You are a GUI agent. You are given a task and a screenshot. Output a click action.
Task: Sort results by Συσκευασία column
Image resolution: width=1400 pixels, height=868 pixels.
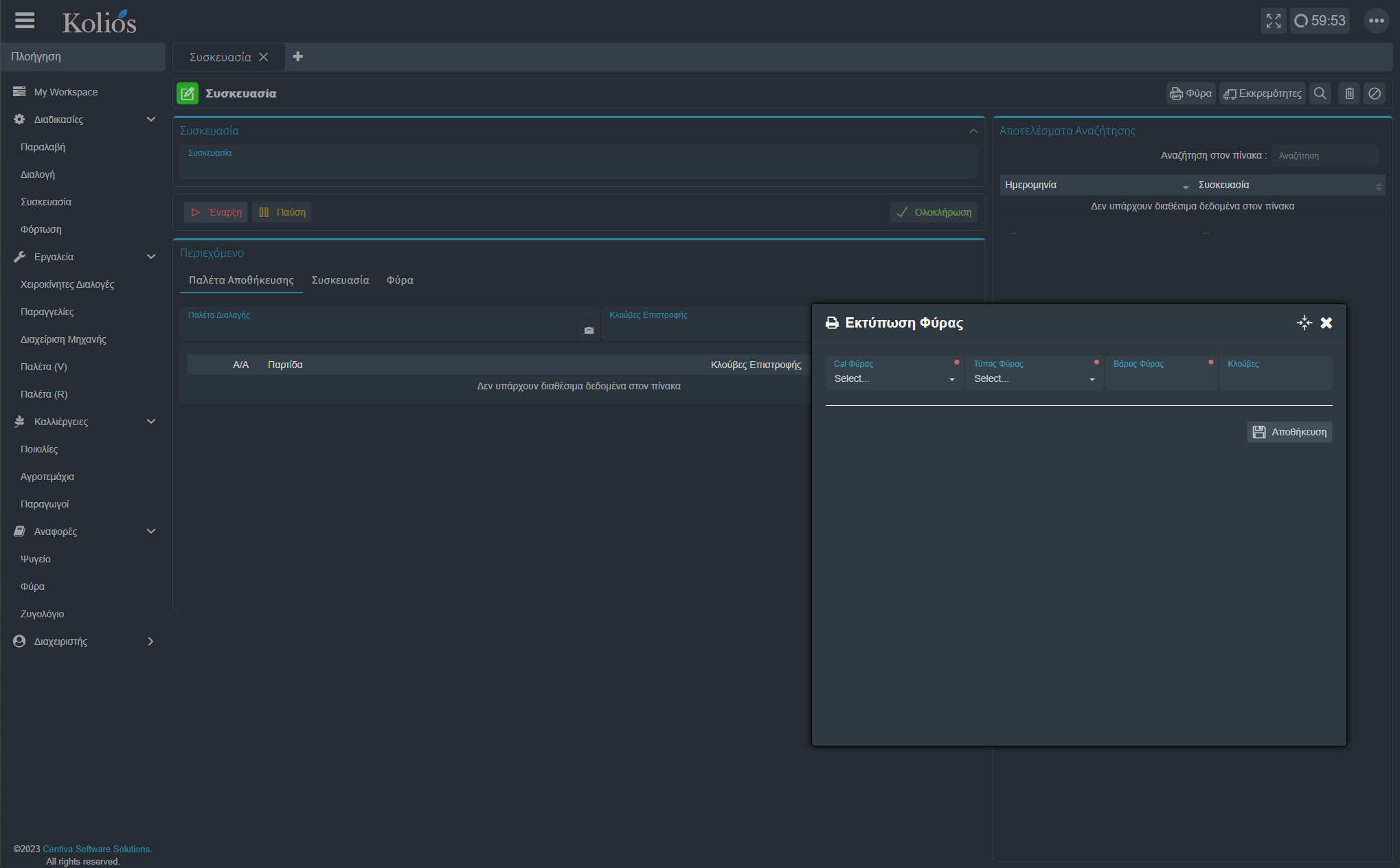(1289, 185)
